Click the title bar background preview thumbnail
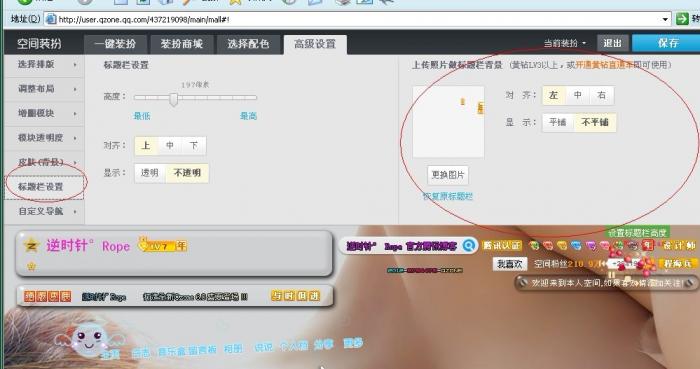This screenshot has height=369, width=700. click(448, 122)
